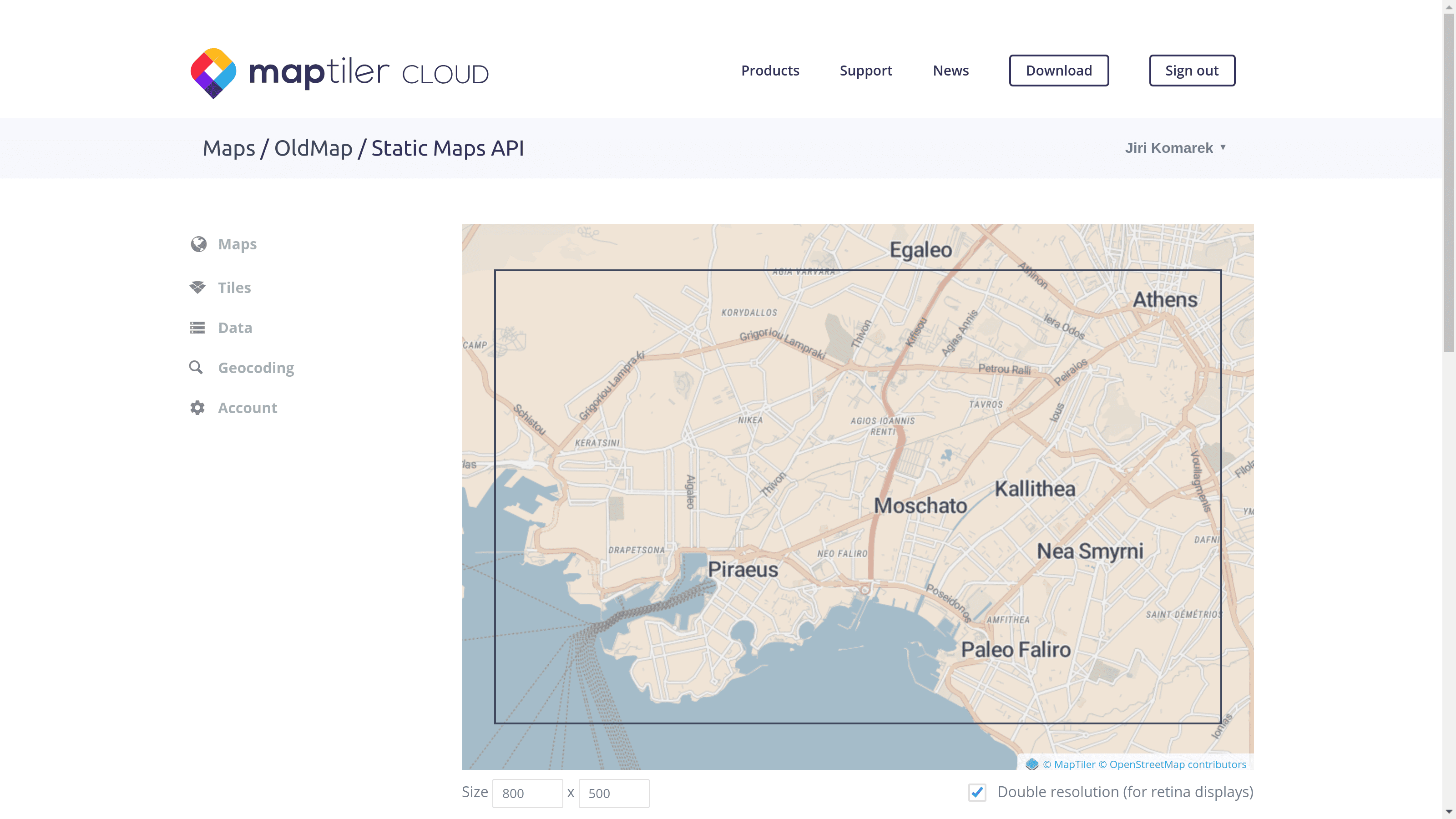Click the small attribution icon beside copyright text
Screen dimensions: 1456x819
coord(1033,764)
